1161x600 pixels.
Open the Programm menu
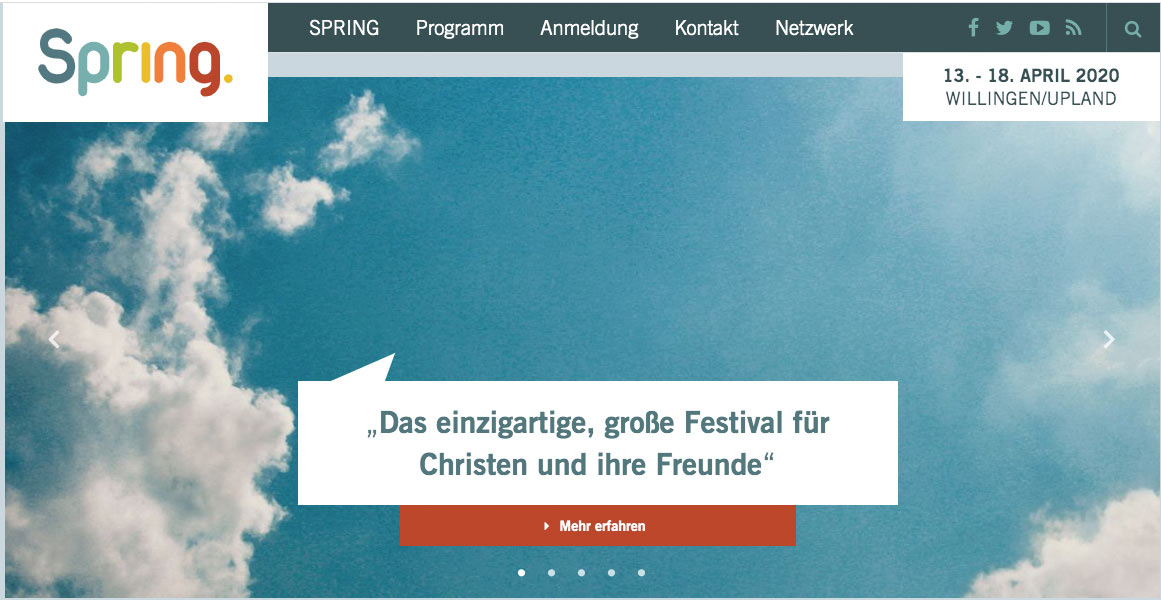click(x=459, y=29)
